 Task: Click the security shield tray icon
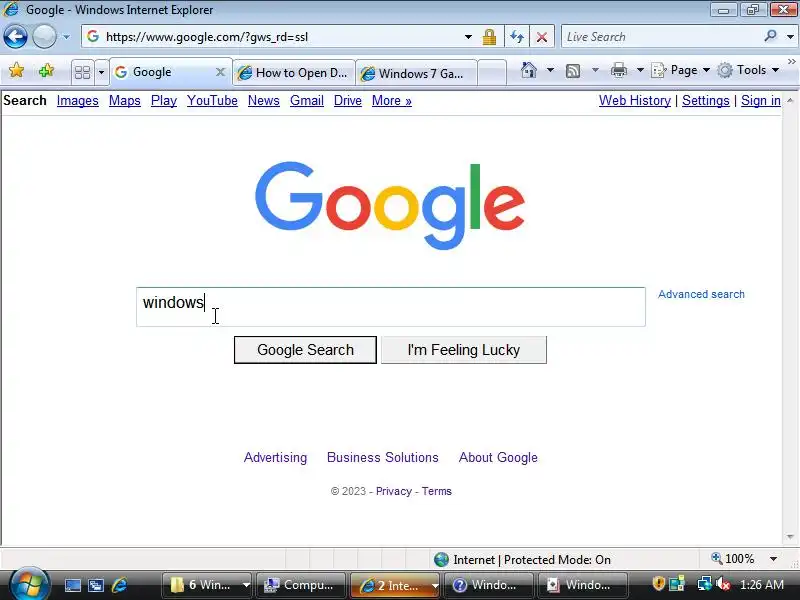click(658, 584)
